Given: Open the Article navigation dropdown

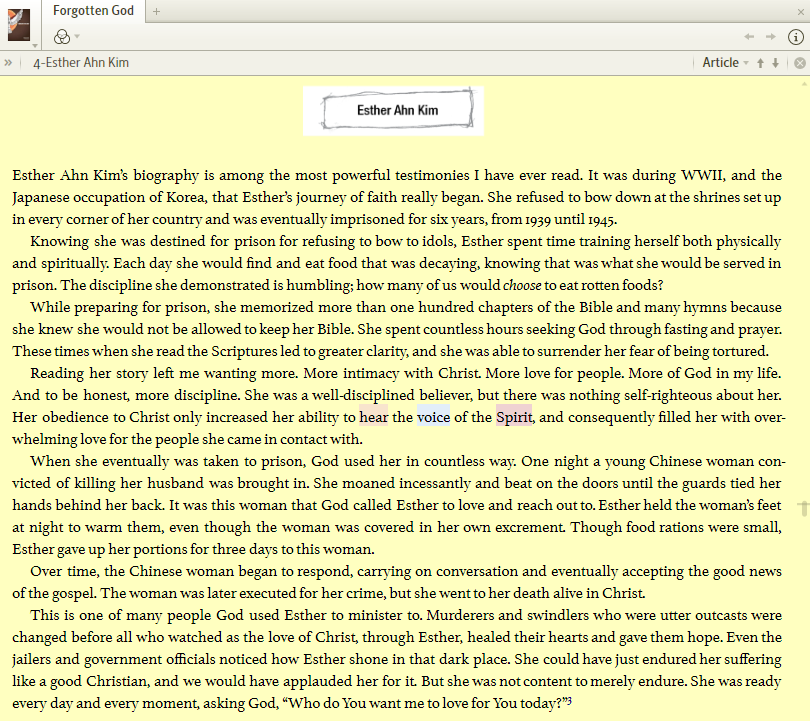Looking at the screenshot, I should [725, 62].
